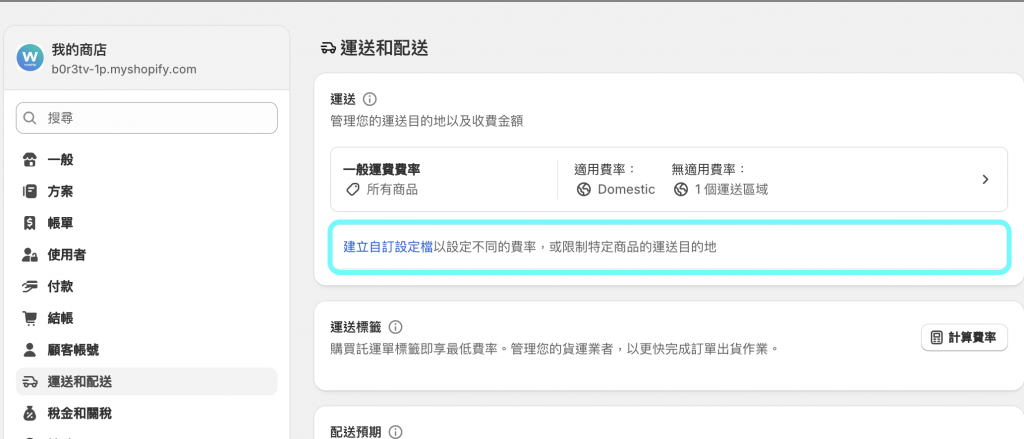Click the truck icon in page heading

pos(328,48)
